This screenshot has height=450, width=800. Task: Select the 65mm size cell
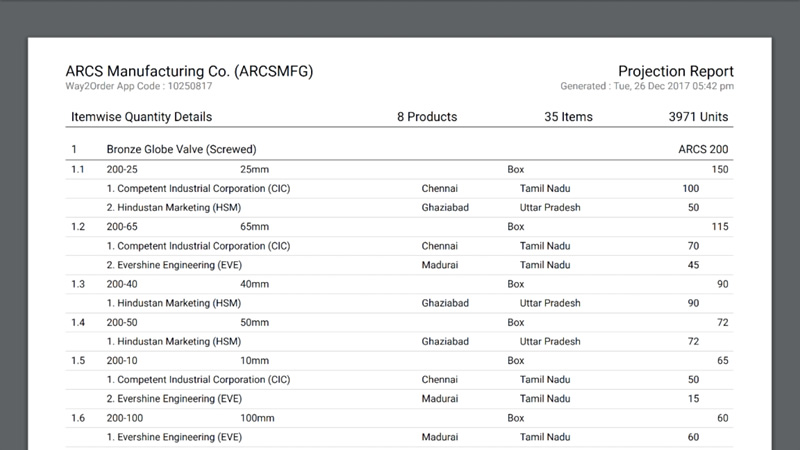[x=255, y=227]
